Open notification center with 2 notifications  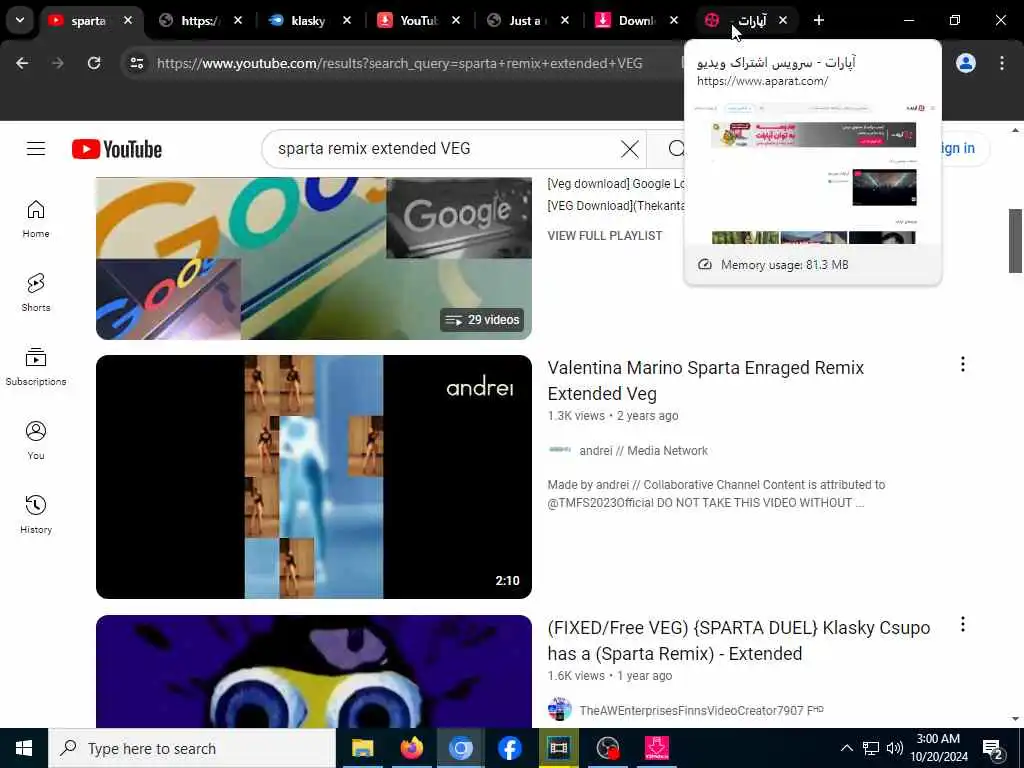[x=993, y=749]
